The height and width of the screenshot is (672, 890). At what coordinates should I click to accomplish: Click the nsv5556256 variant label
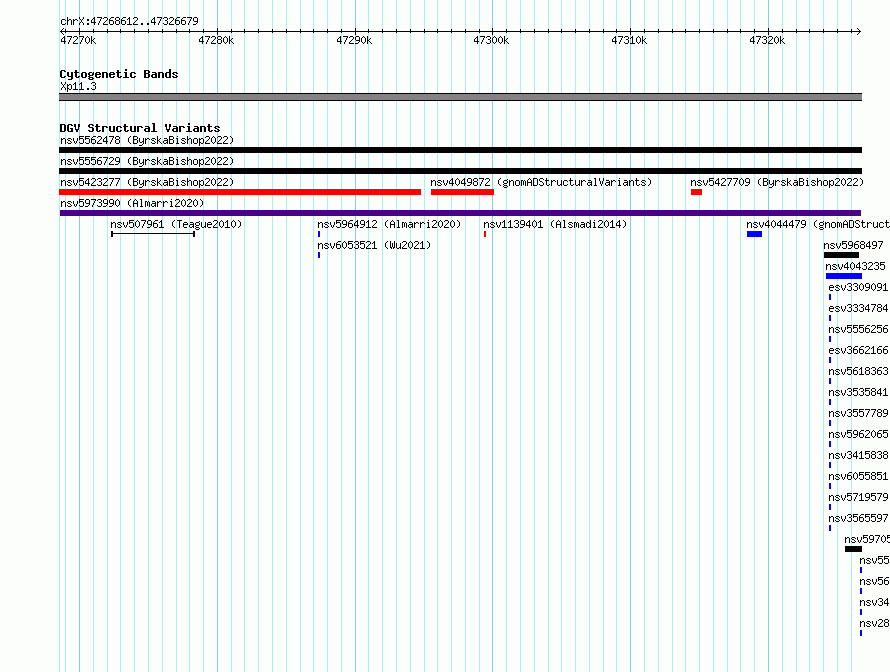coord(858,329)
